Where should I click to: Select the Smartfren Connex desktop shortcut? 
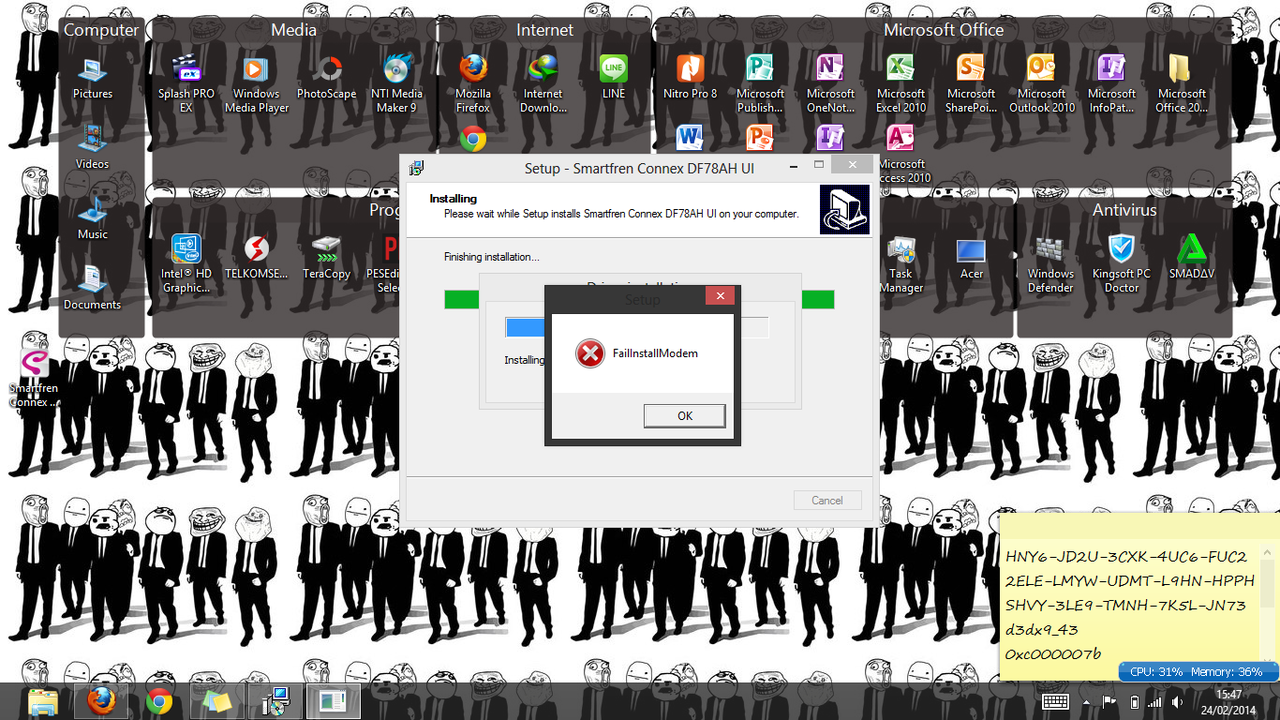tap(34, 379)
